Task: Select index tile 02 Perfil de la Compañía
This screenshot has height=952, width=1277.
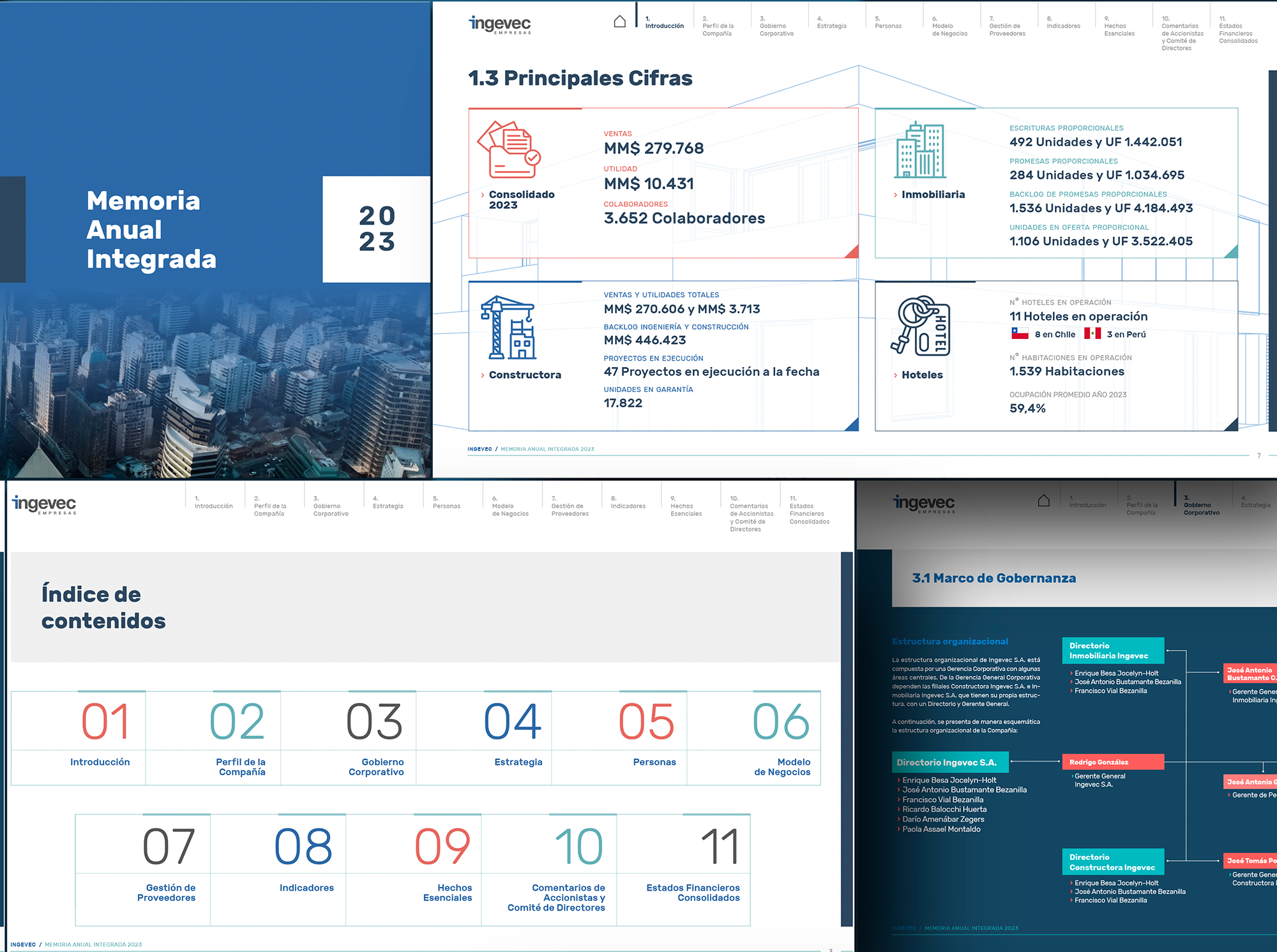Action: (213, 737)
